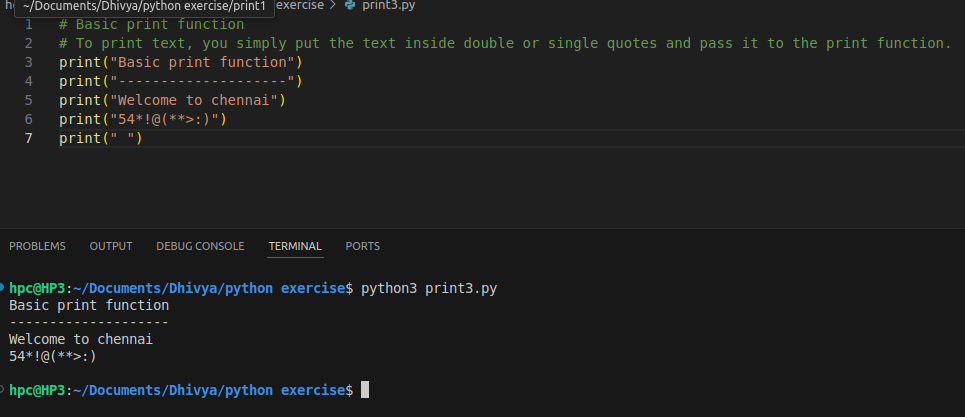Select the TERMINAL tab
965x417 pixels.
pos(295,246)
